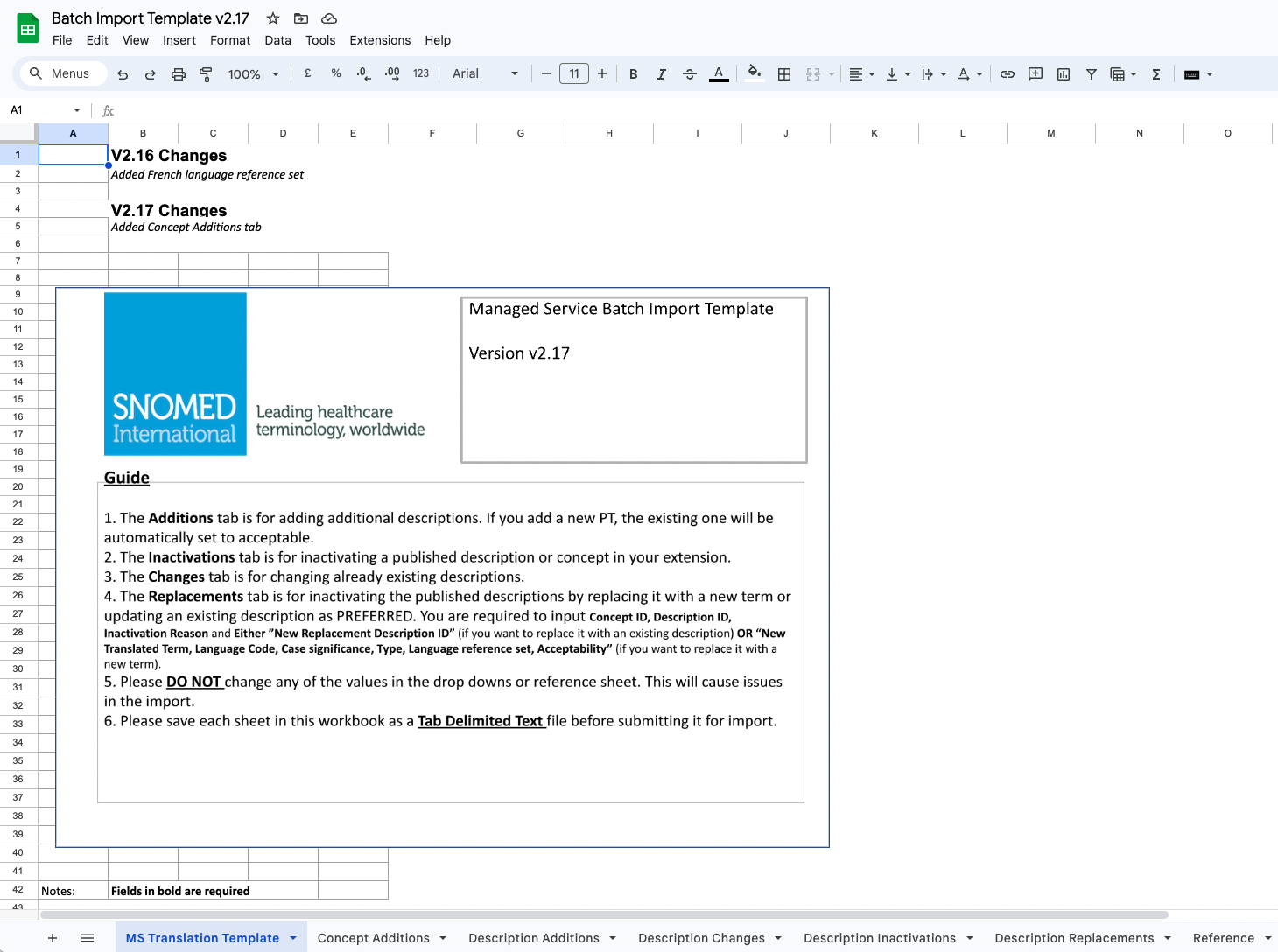Switch to Concept Additions tab
1278x952 pixels.
click(374, 938)
